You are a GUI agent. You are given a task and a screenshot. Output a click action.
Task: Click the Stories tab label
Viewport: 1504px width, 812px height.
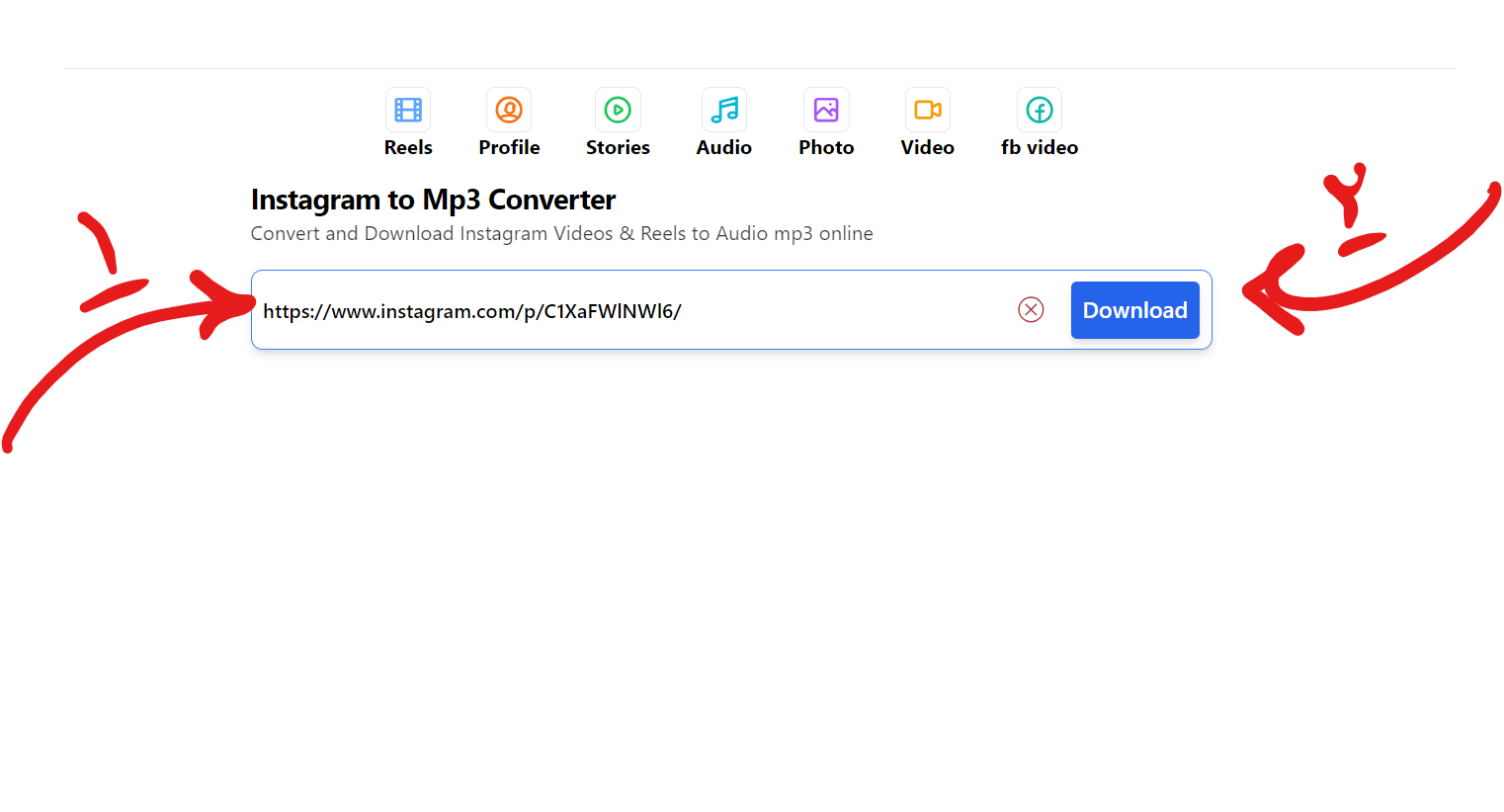[618, 147]
